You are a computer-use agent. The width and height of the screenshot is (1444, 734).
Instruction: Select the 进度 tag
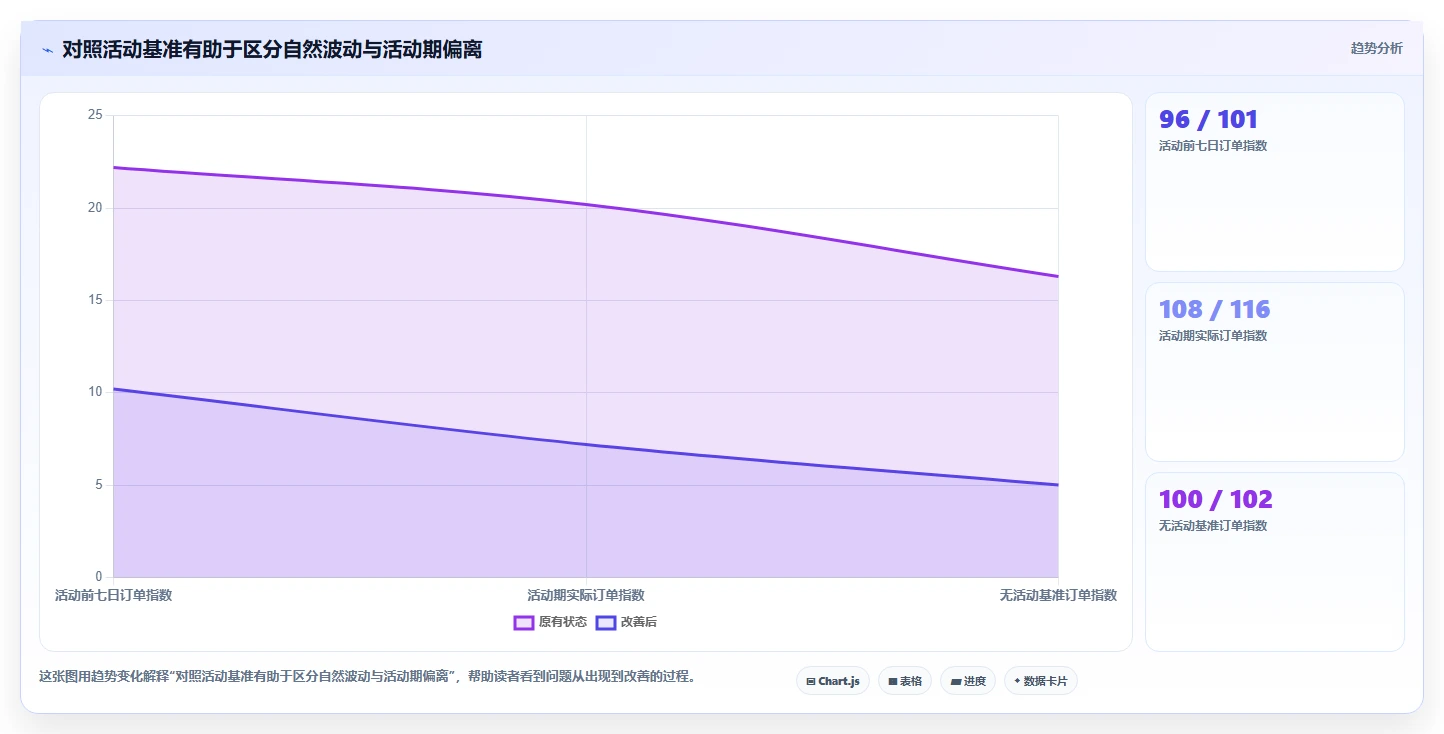coord(968,681)
